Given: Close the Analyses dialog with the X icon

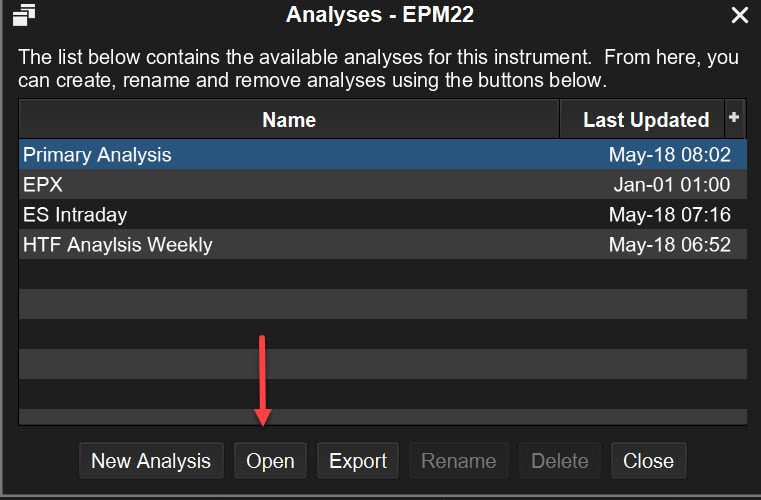Looking at the screenshot, I should coord(740,15).
